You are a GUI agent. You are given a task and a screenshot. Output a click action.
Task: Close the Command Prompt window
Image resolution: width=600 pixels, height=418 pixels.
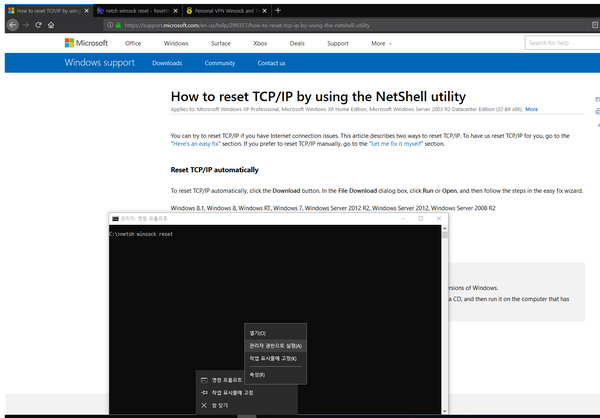(439, 219)
